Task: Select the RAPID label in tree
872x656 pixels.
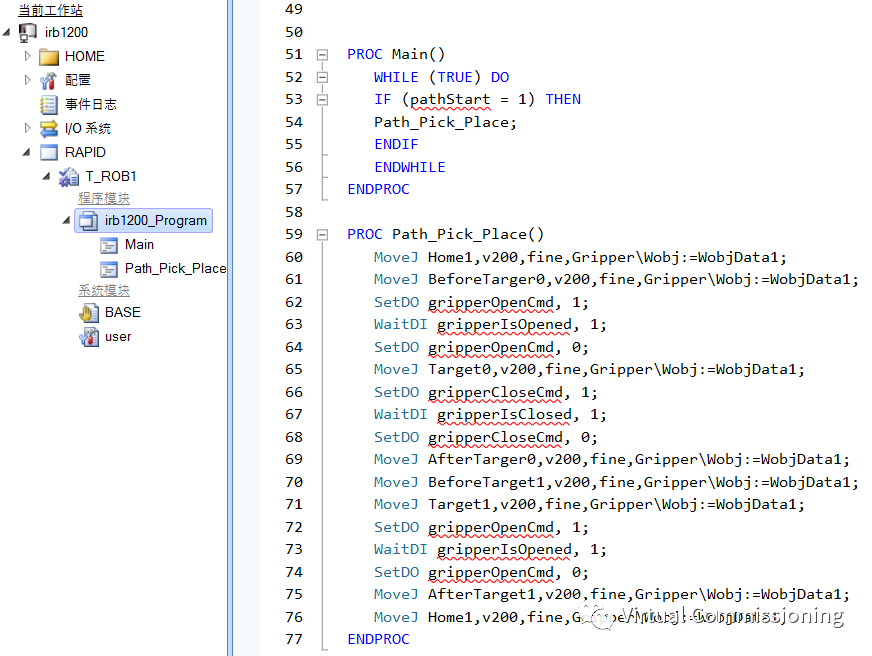Action: tap(85, 152)
